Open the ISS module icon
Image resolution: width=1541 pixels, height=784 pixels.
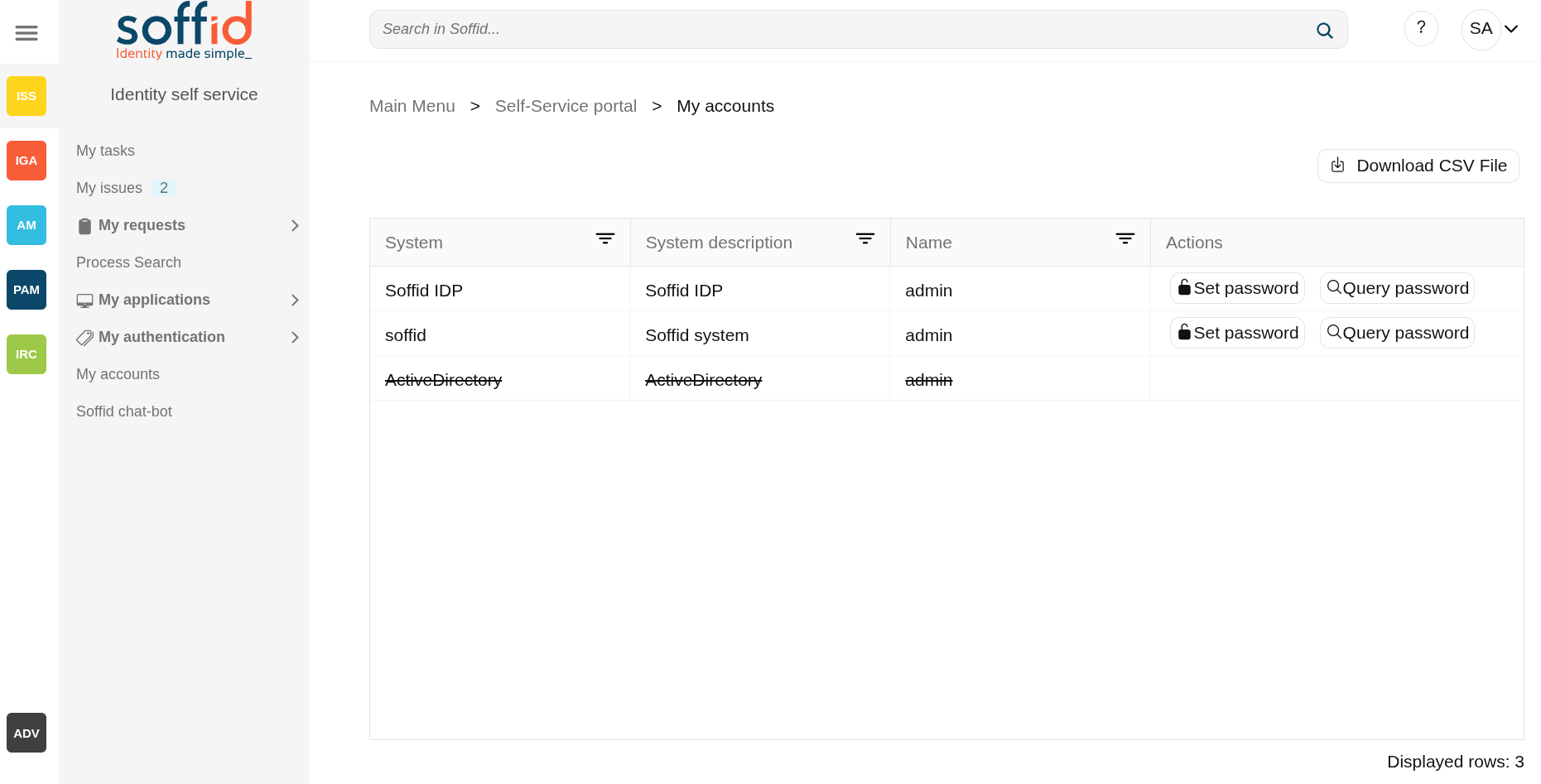pos(26,96)
